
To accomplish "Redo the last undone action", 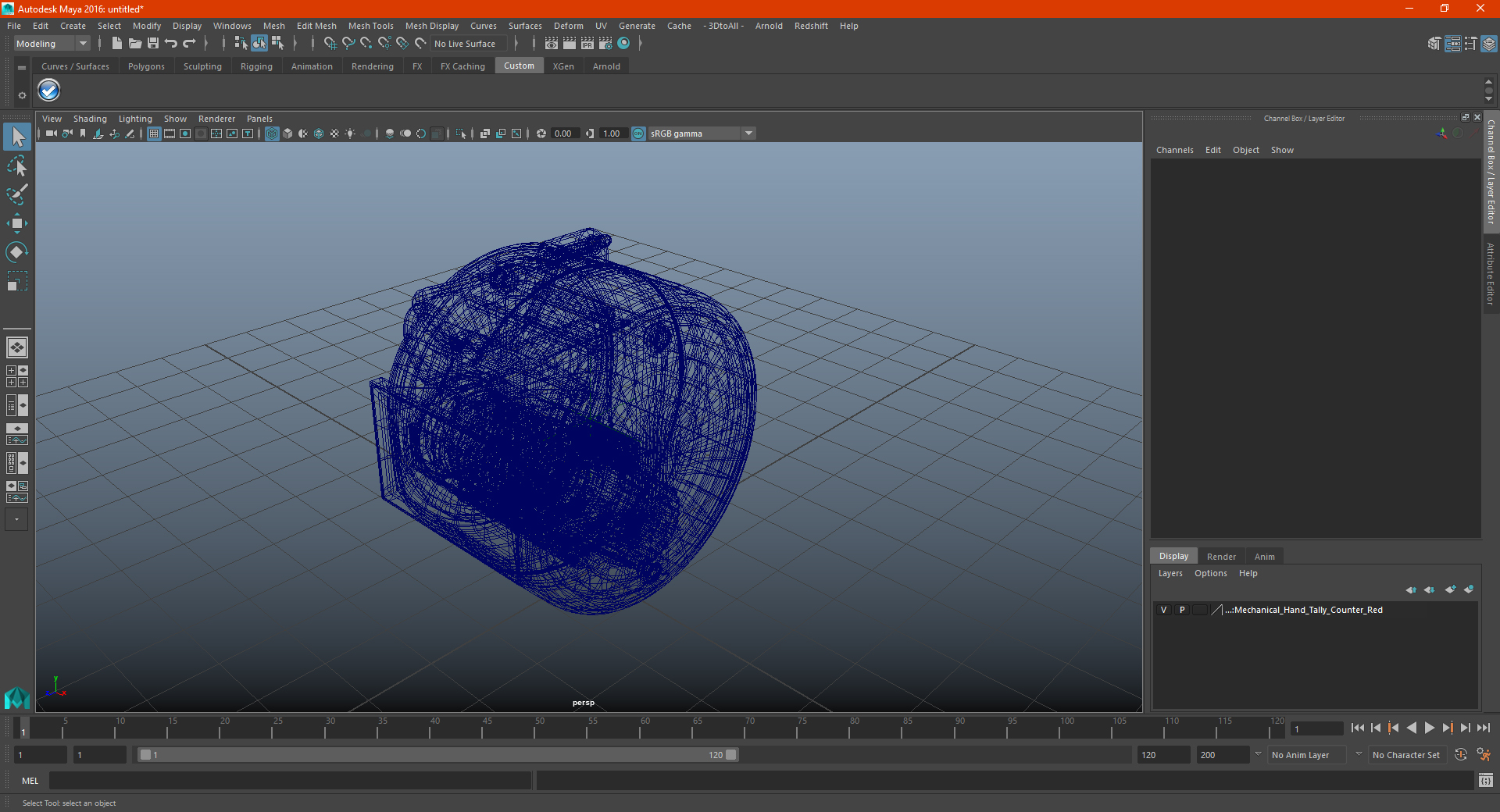I will click(x=190, y=44).
